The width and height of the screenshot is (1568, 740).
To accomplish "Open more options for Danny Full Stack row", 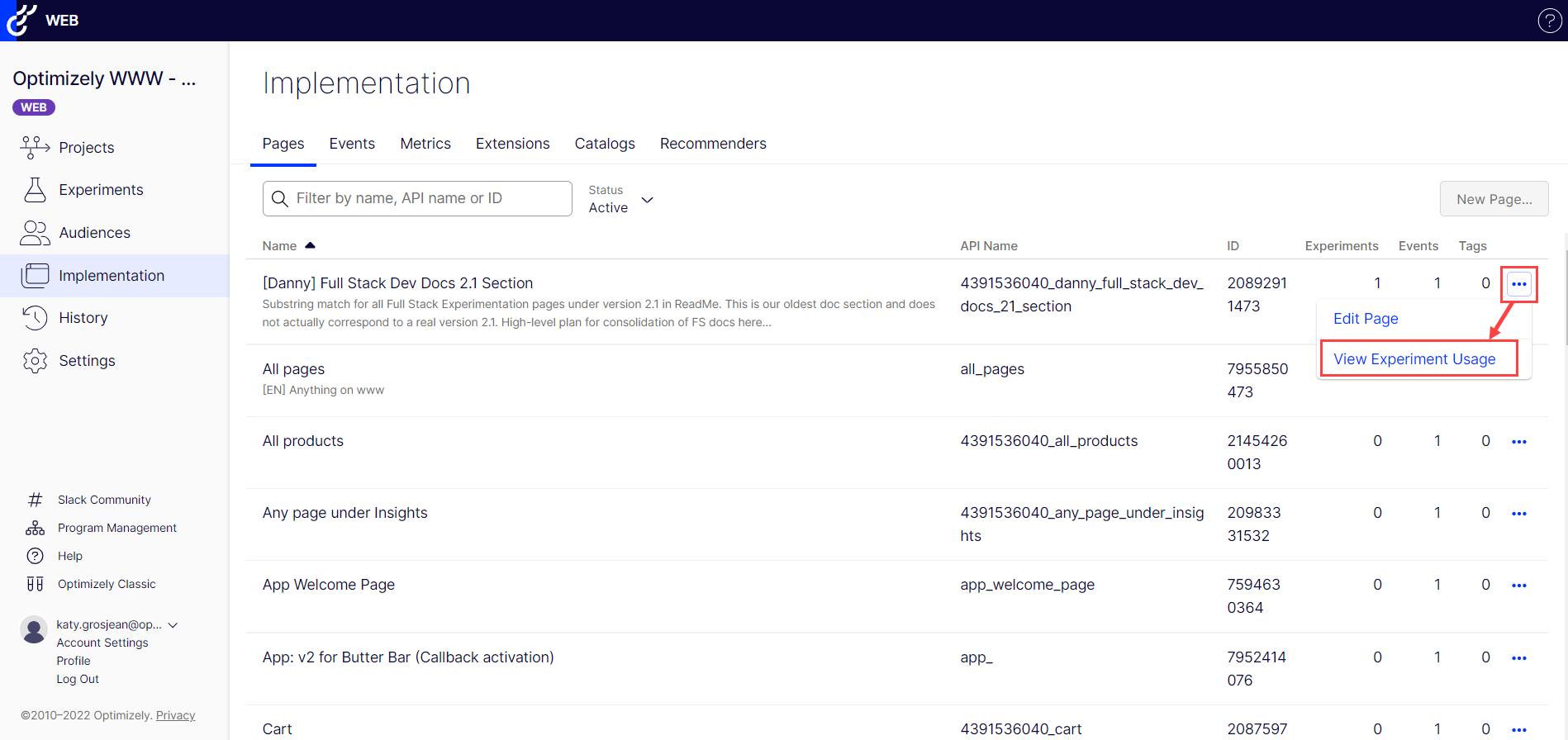I will [1518, 284].
